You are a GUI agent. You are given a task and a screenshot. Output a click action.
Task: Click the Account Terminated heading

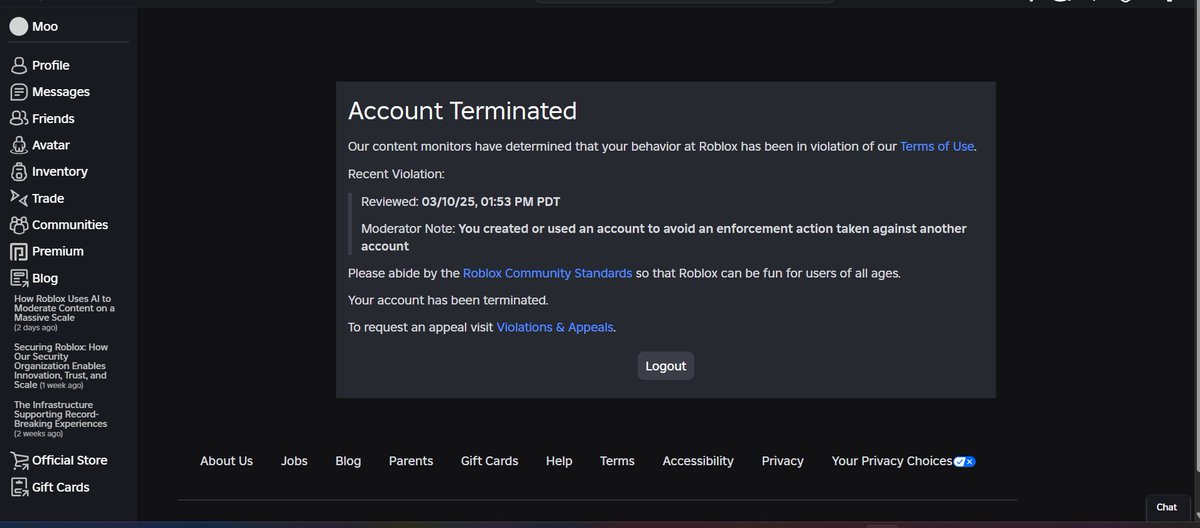pyautogui.click(x=462, y=111)
